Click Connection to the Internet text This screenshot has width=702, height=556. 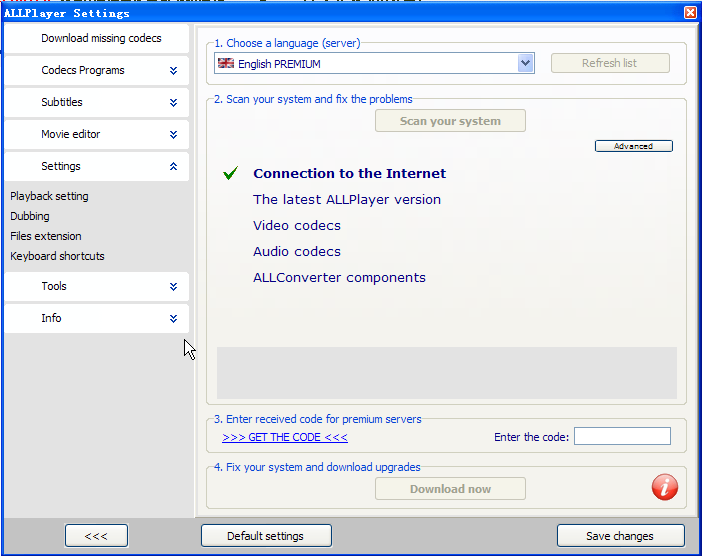[349, 173]
